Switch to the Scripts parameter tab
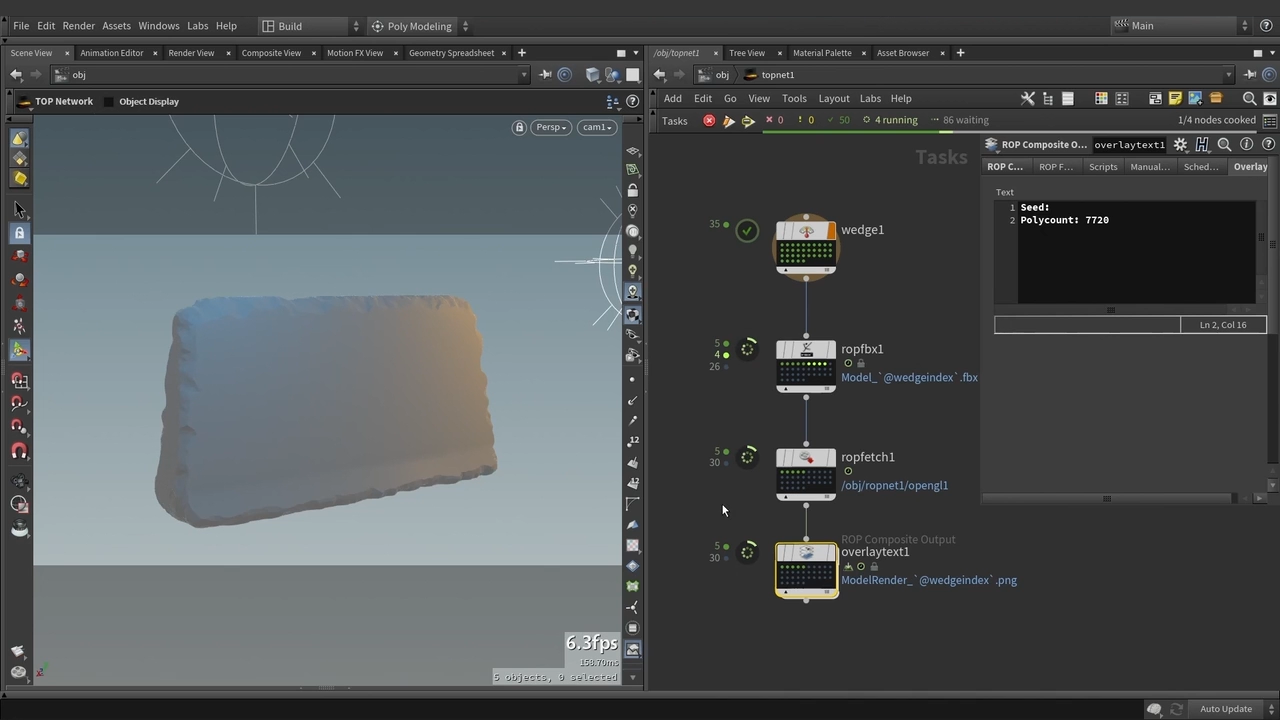Viewport: 1280px width, 720px height. coord(1103,167)
